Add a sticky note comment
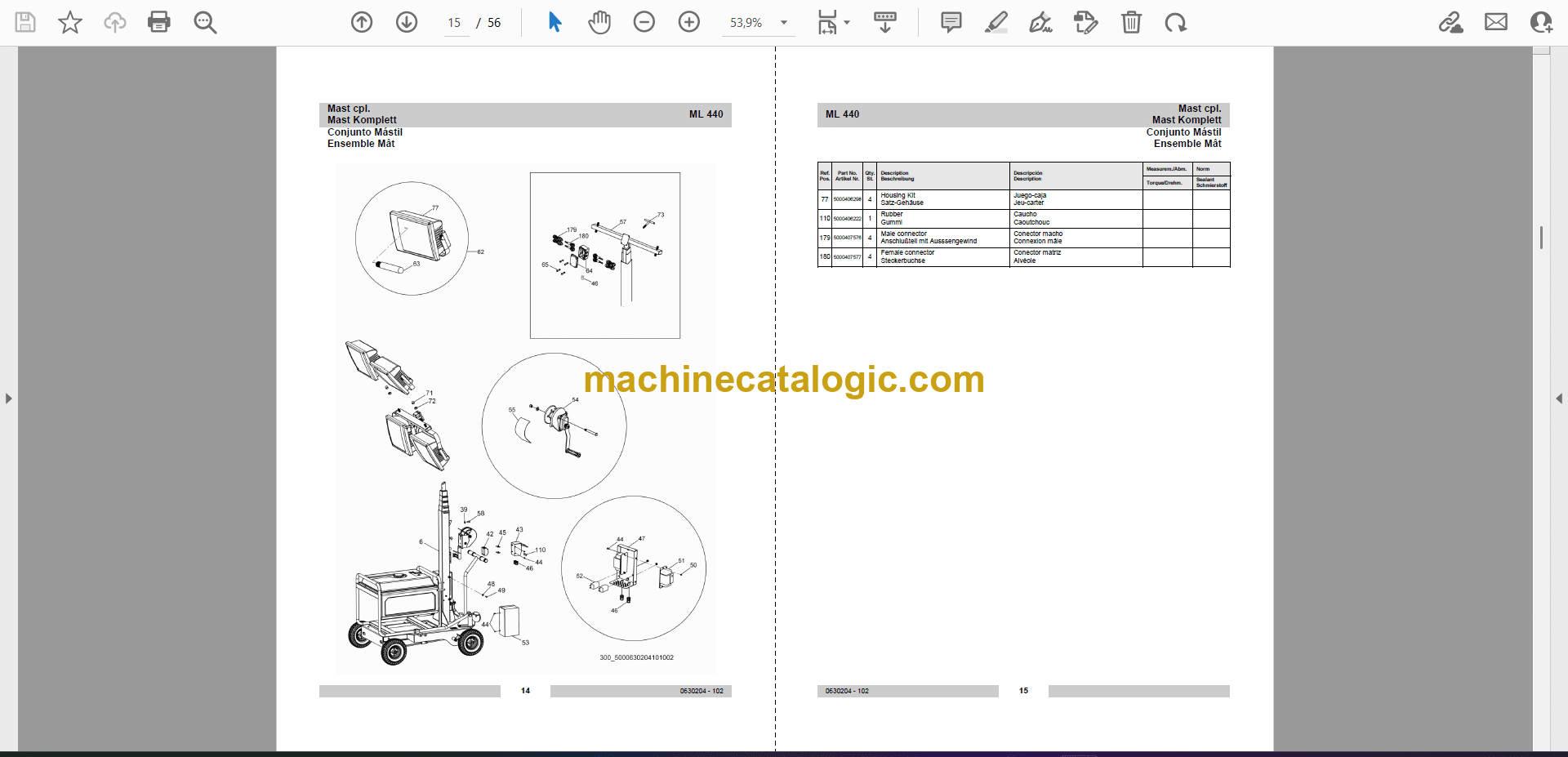 951,22
